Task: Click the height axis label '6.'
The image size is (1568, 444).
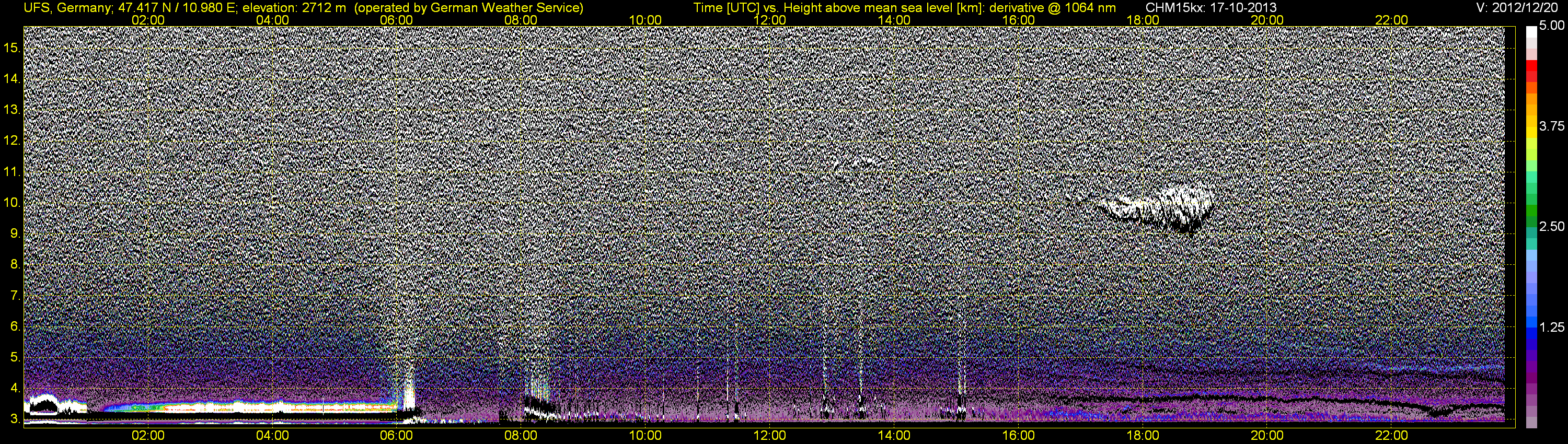Action: [15, 326]
